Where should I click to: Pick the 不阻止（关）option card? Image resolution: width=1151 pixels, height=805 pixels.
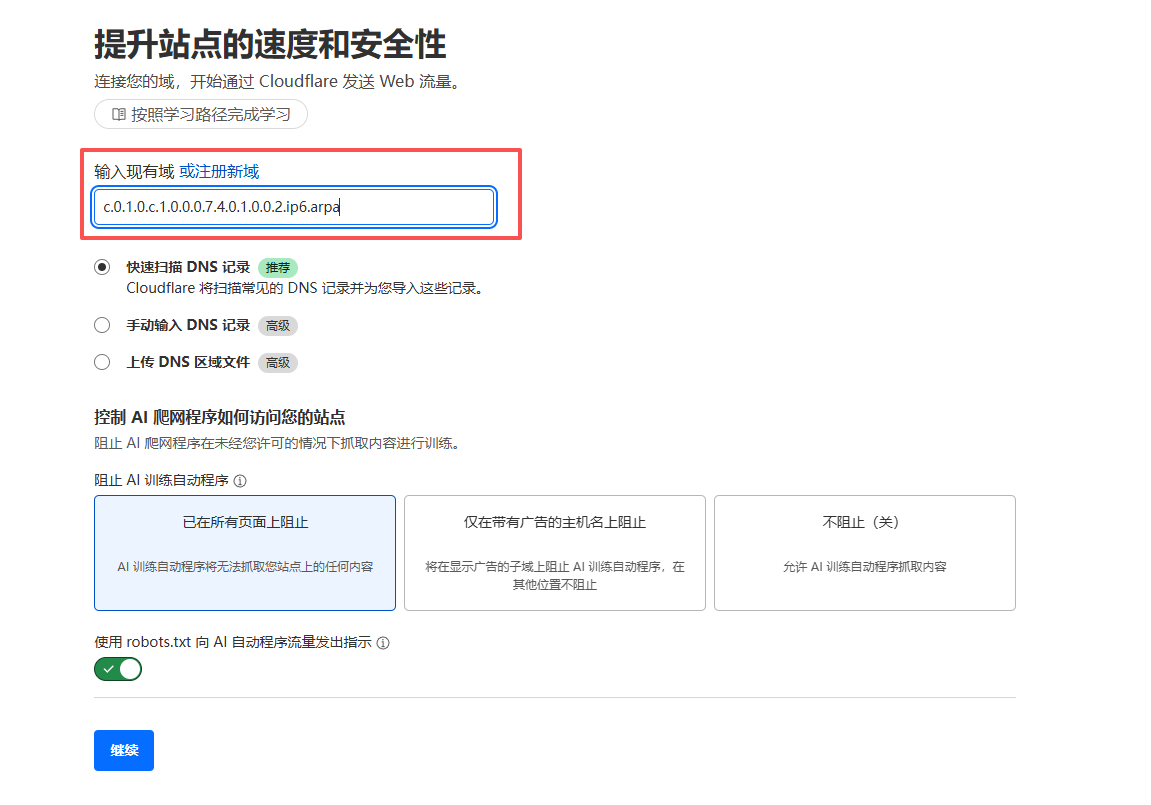point(865,552)
